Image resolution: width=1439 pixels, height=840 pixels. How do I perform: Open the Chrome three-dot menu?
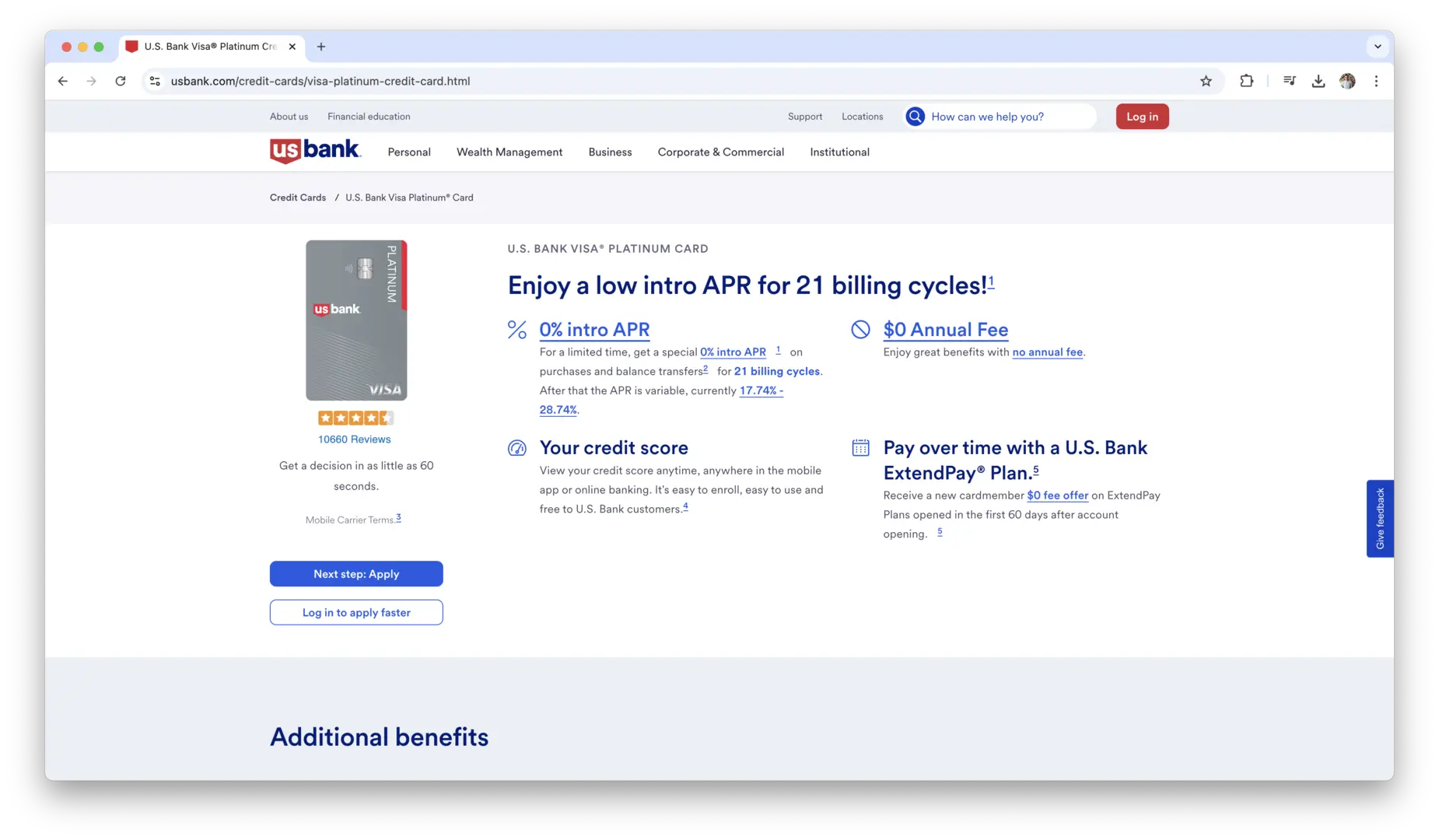click(1376, 81)
